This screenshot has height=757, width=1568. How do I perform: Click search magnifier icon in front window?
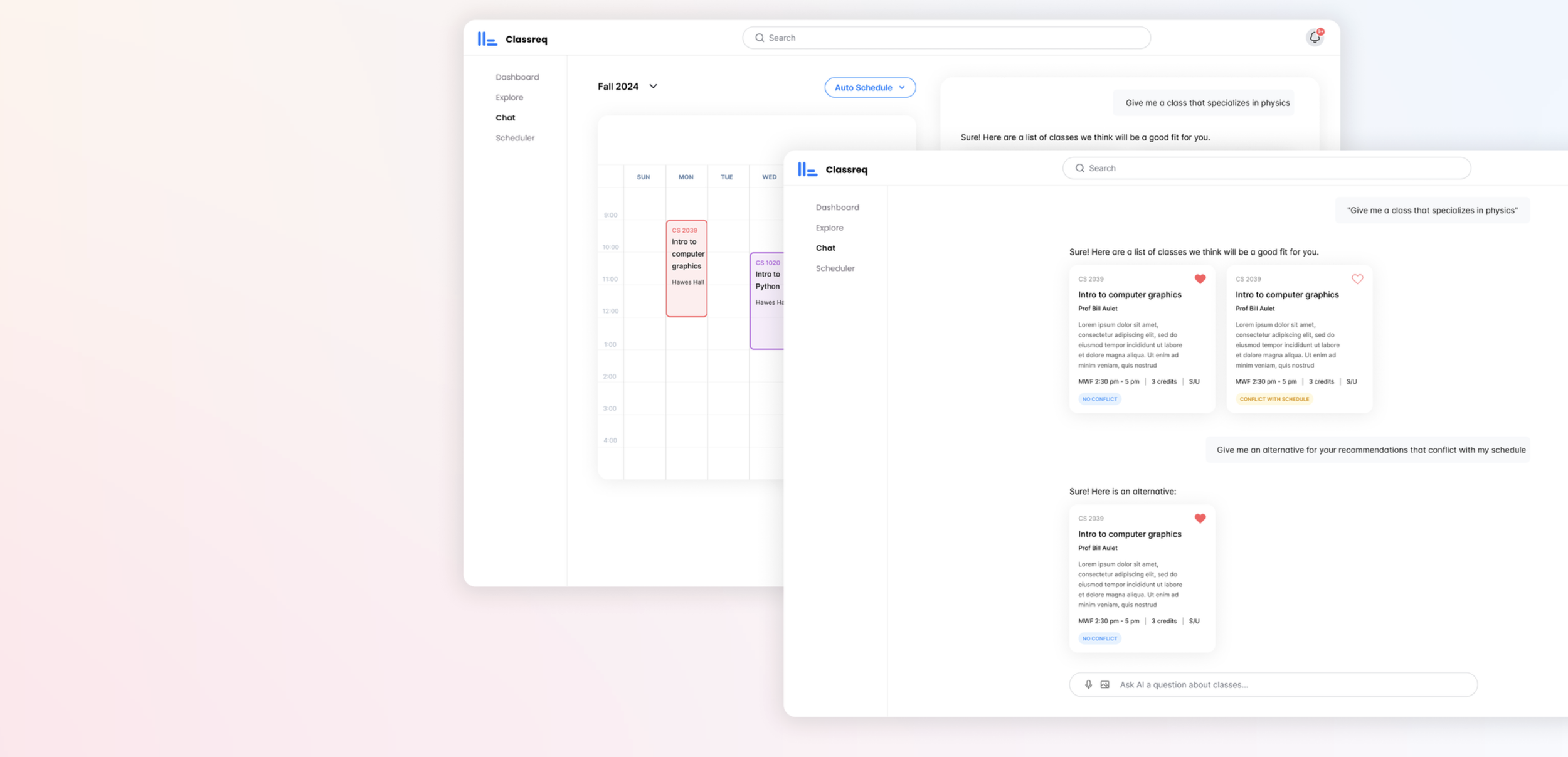1079,168
